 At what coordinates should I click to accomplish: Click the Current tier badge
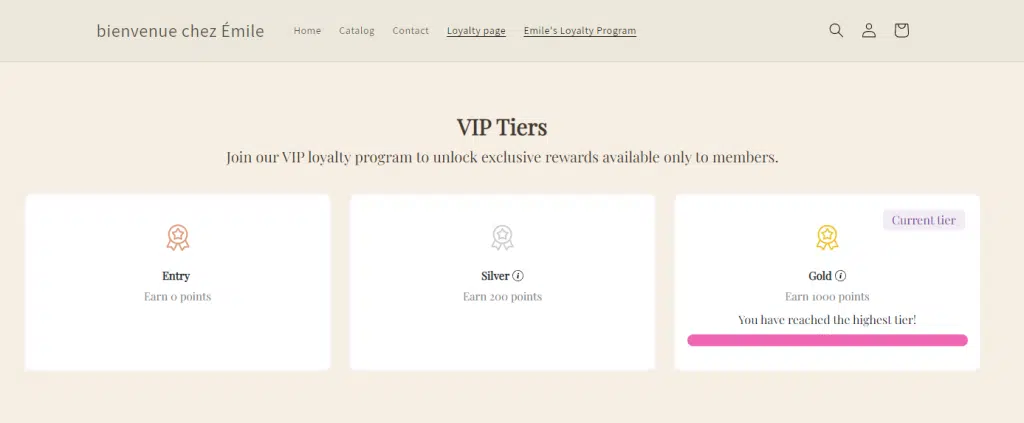923,220
